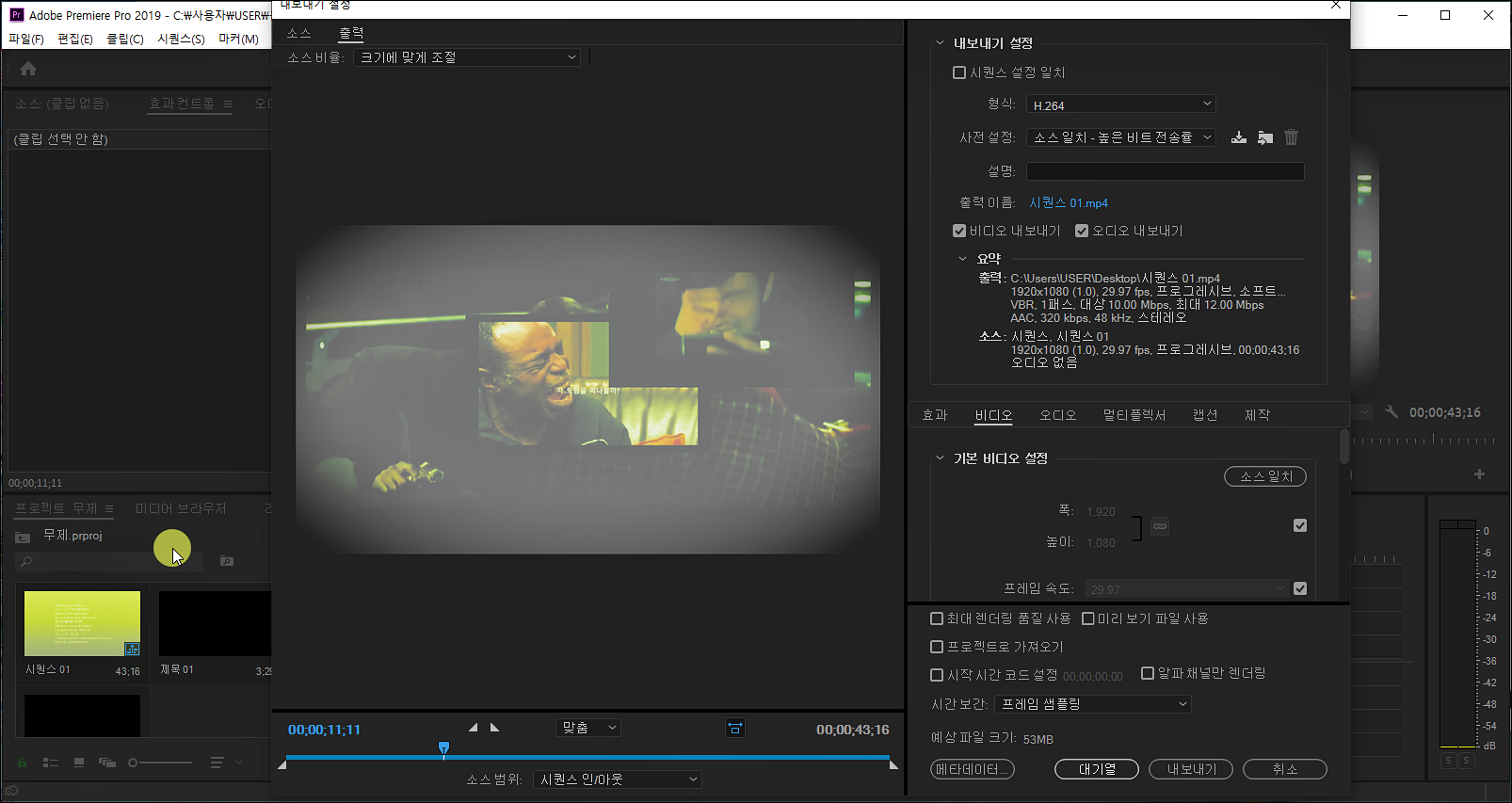The width and height of the screenshot is (1512, 803).
Task: Check 알파 채널만 렌더링
Action: click(1148, 673)
